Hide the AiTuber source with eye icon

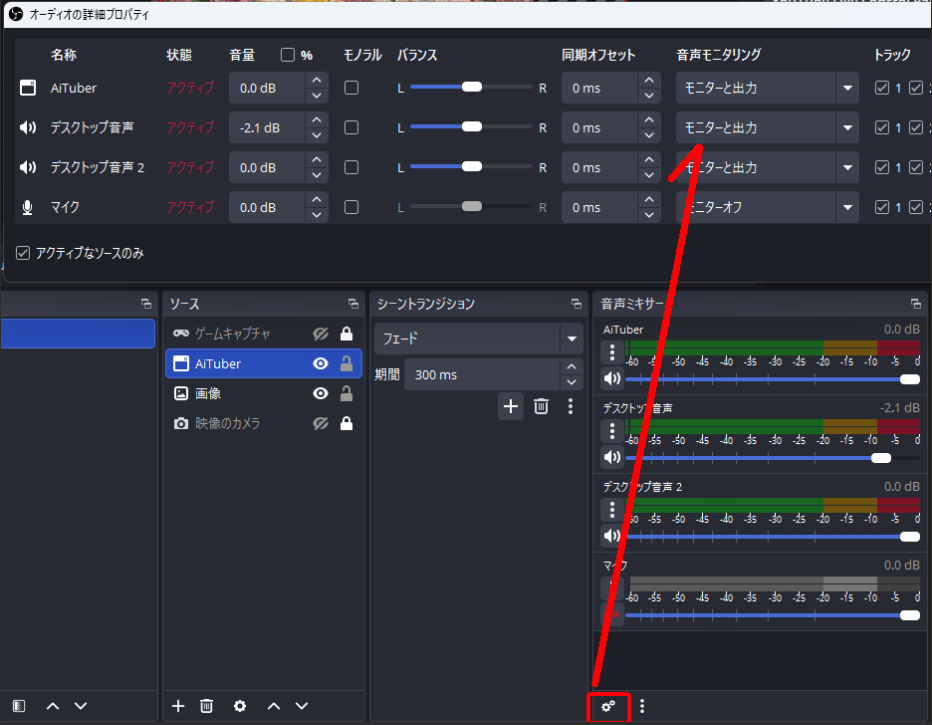pyautogui.click(x=320, y=364)
